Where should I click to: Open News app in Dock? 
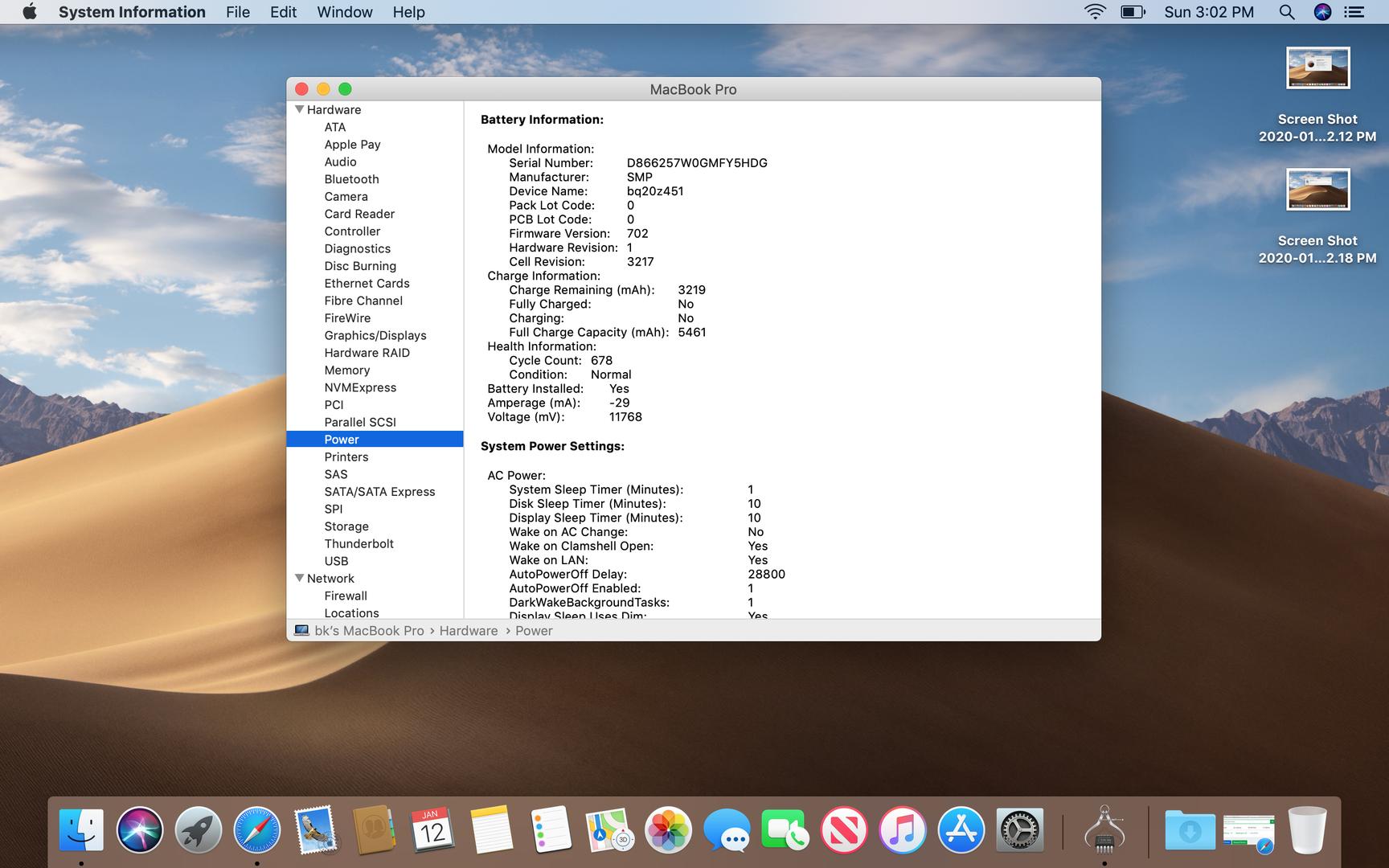tap(844, 830)
